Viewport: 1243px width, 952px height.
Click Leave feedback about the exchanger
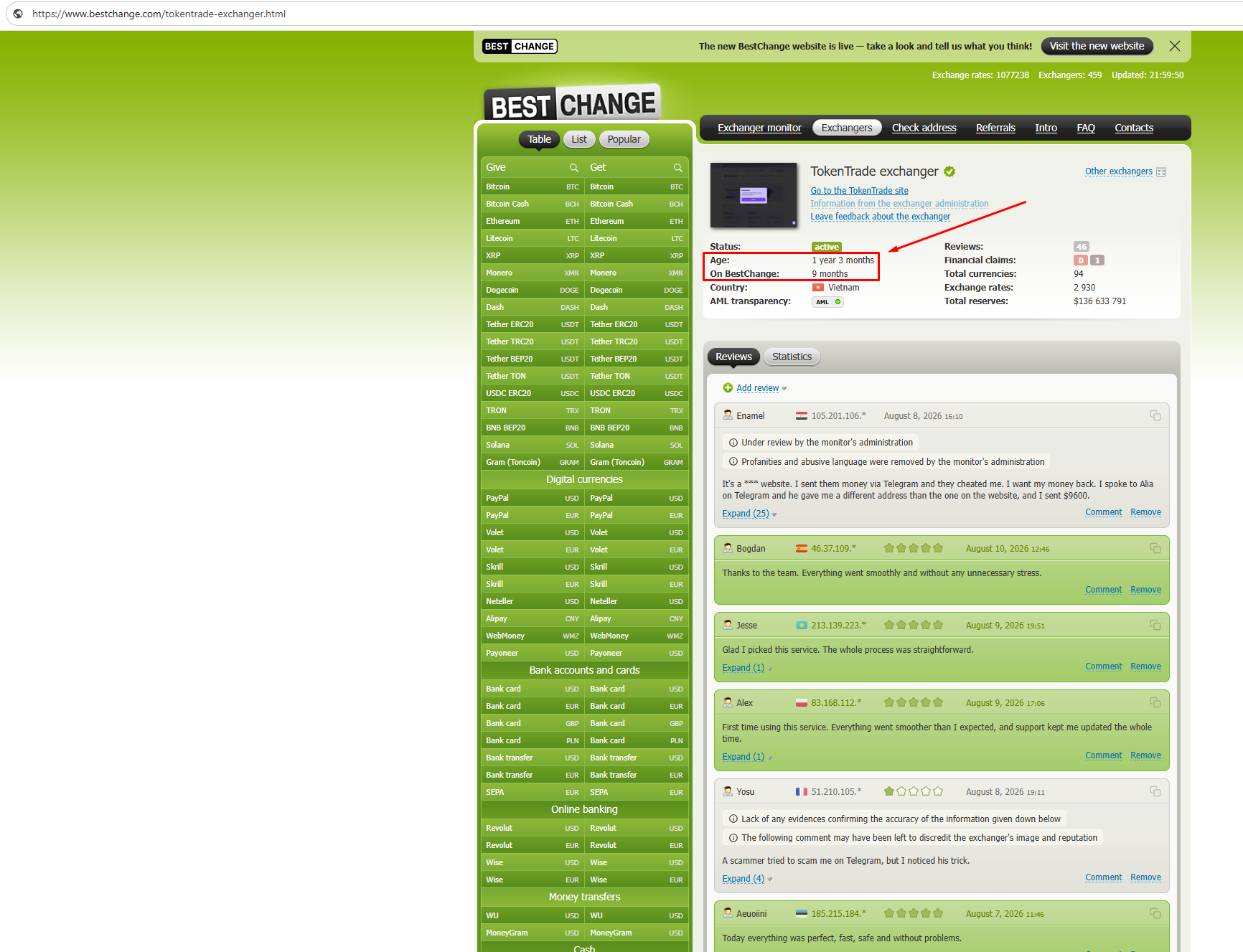point(880,217)
